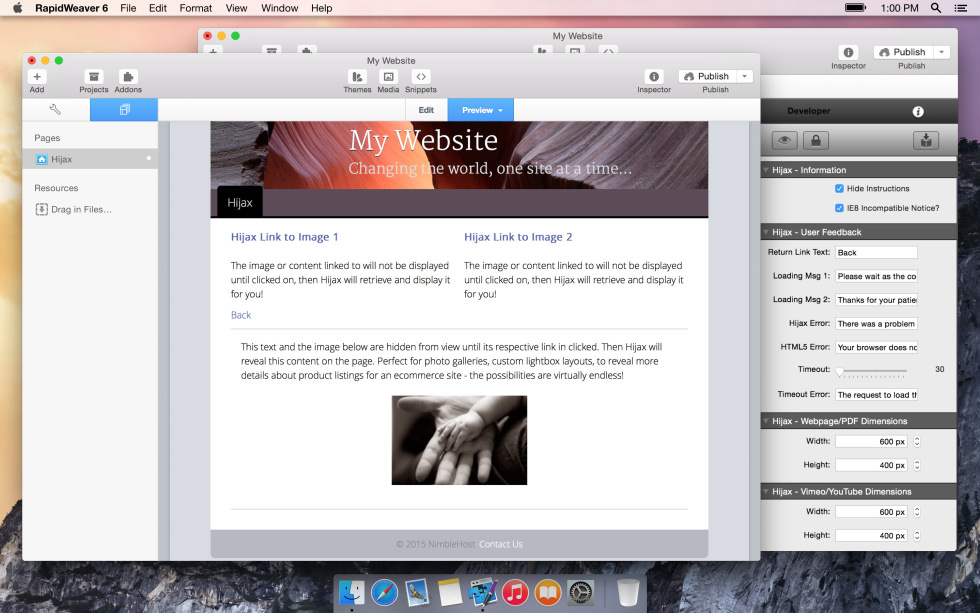980x613 pixels.
Task: Click the Add page plus icon
Action: (x=37, y=76)
